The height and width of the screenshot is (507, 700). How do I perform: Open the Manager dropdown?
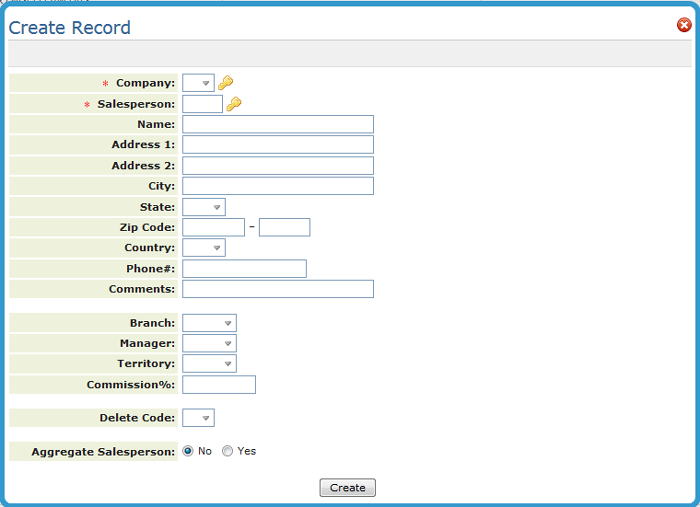click(209, 343)
